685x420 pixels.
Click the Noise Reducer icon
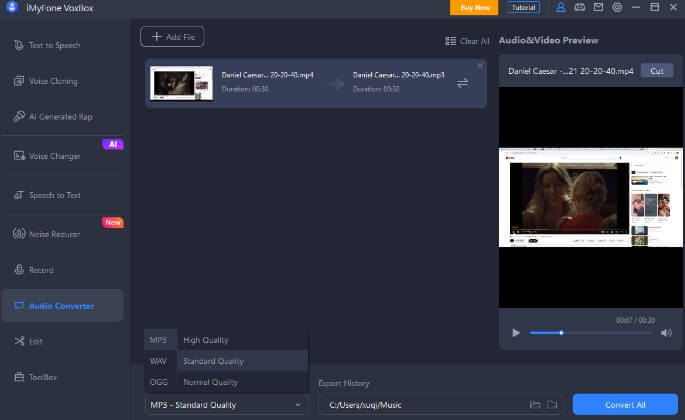coord(19,234)
